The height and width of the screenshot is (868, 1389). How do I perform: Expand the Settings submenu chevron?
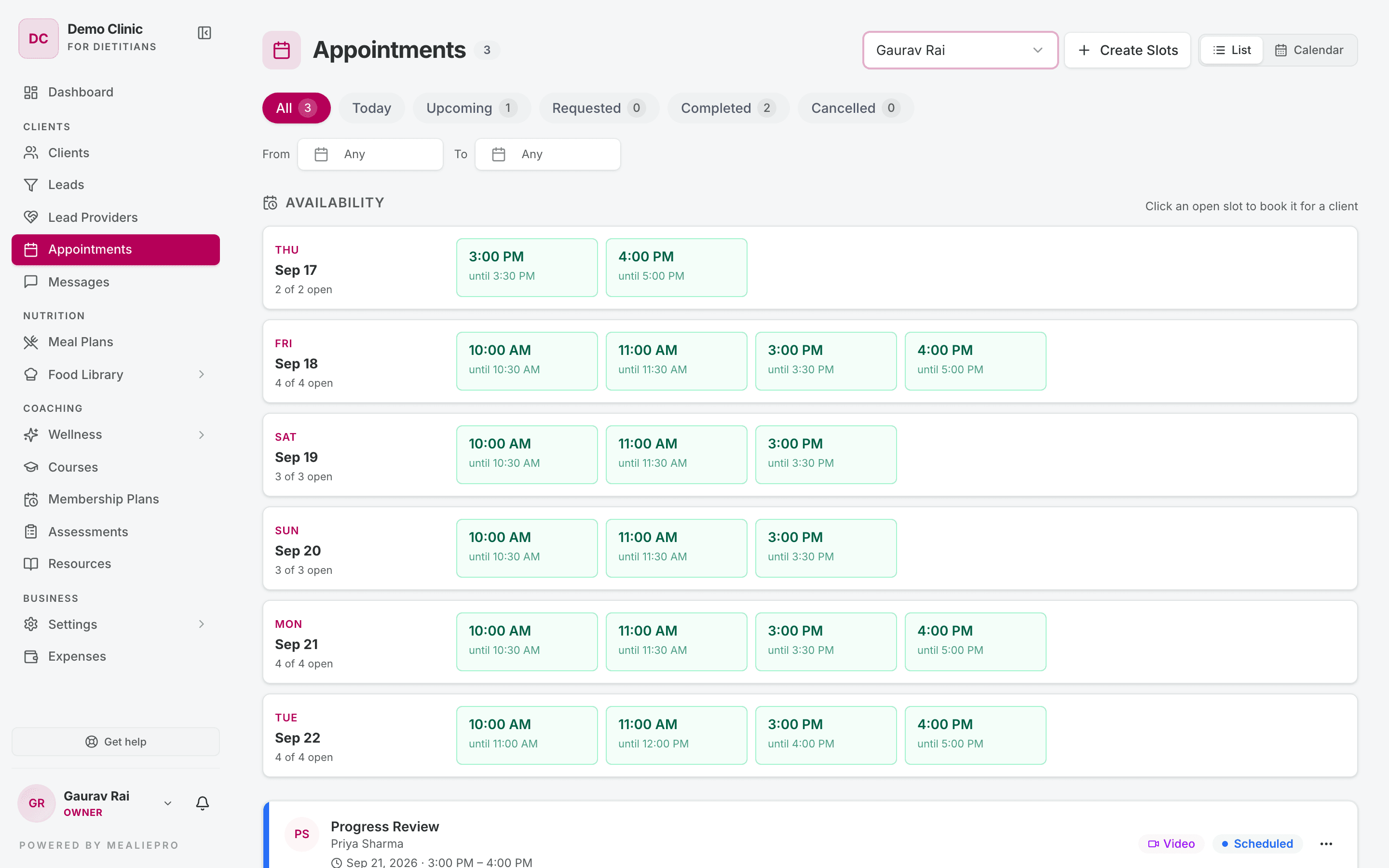201,624
